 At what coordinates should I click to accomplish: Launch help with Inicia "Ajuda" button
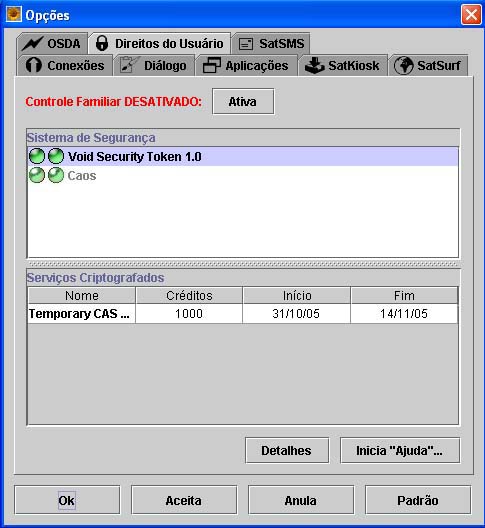coord(400,451)
